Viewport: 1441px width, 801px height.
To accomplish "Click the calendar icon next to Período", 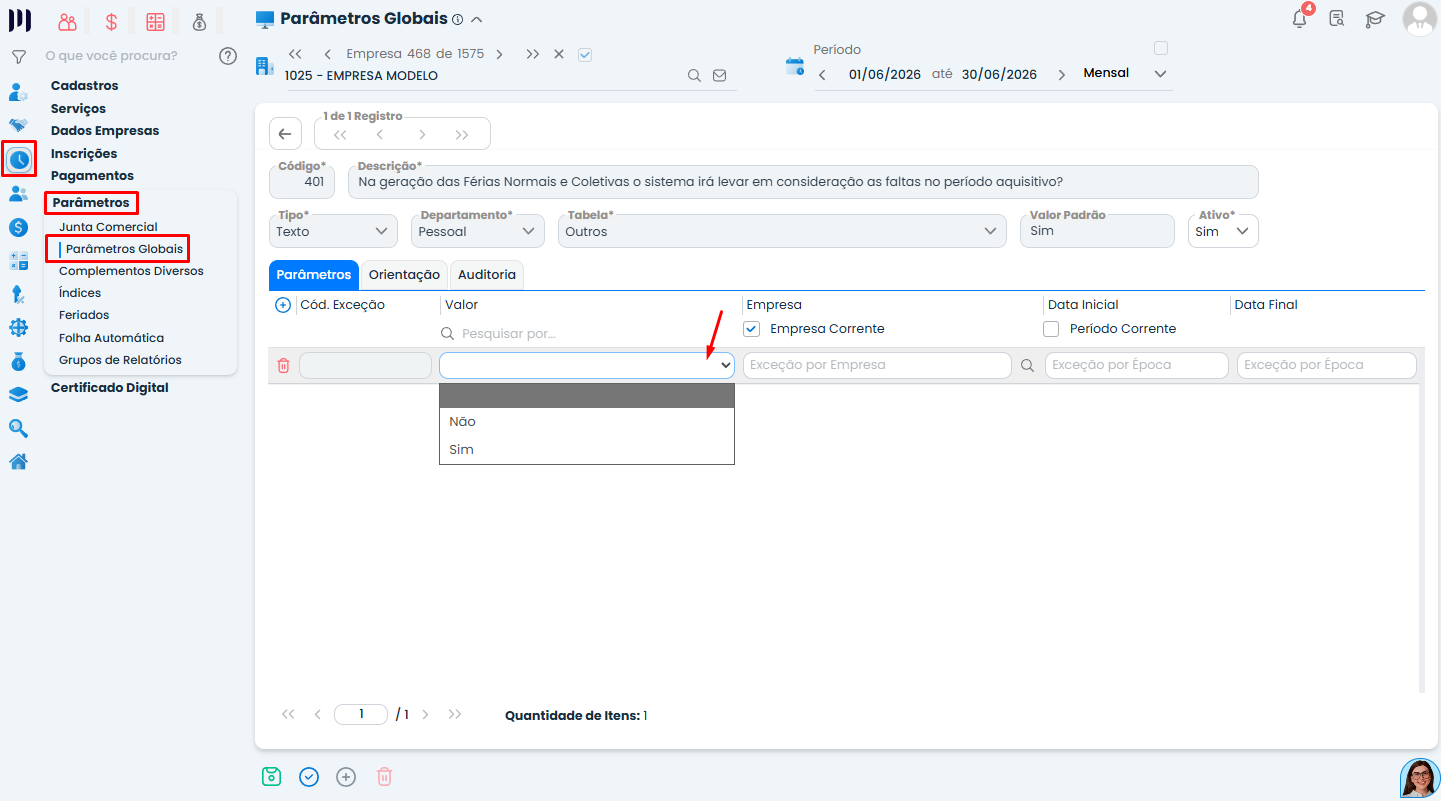I will [x=795, y=67].
